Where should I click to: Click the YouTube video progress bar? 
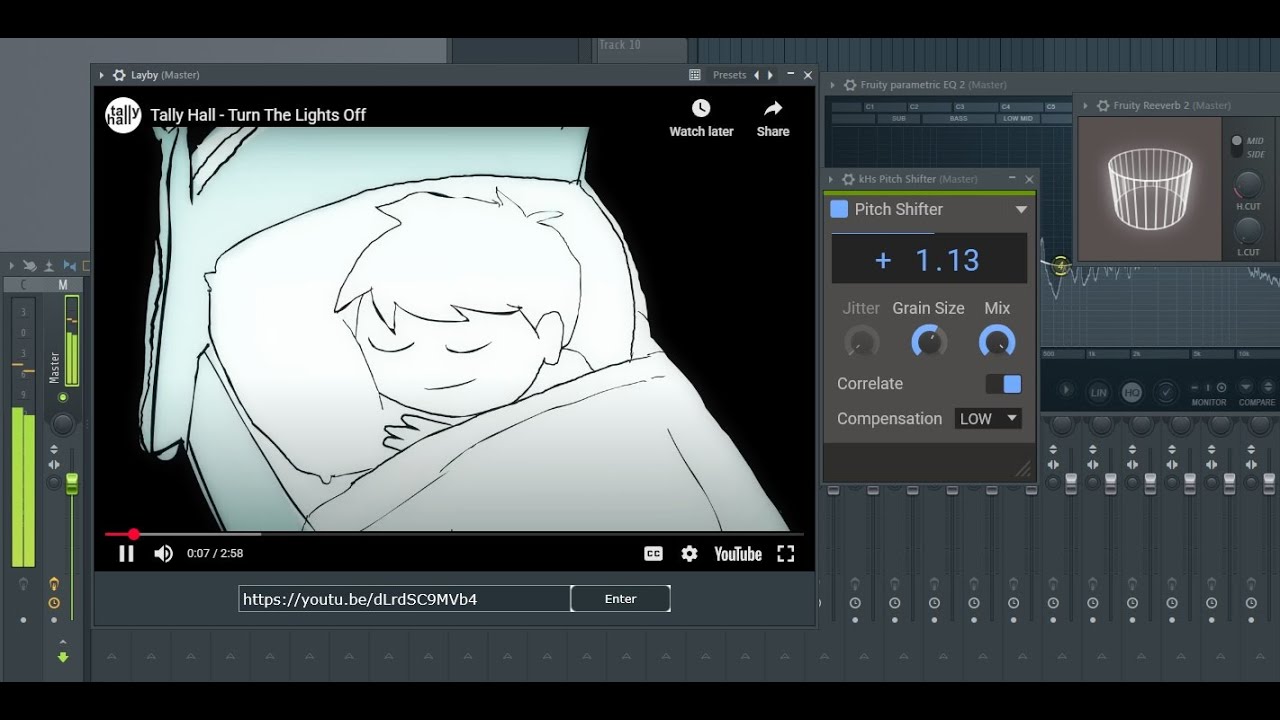(454, 534)
